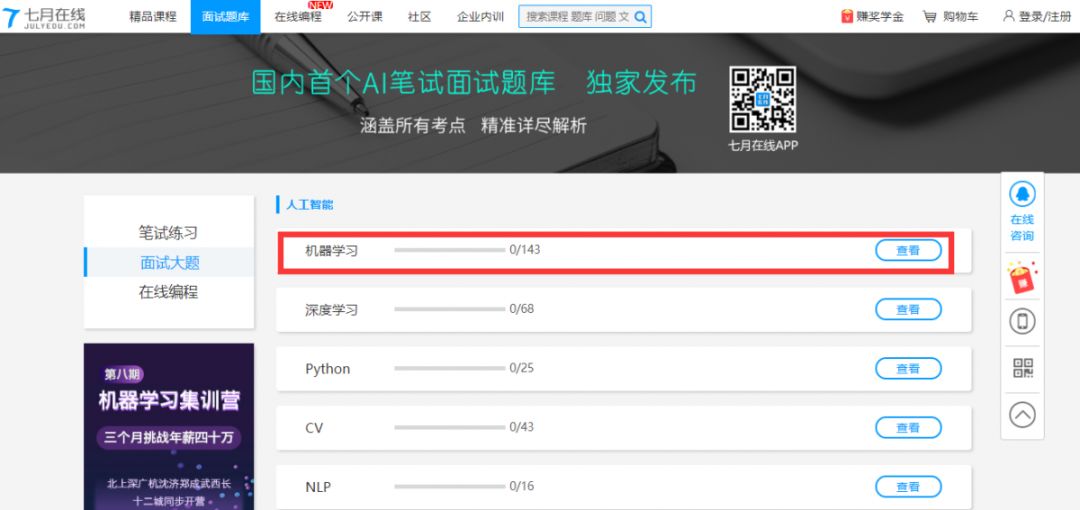Click the 0/16 progress count
1080x510 pixels.
pyautogui.click(x=522, y=487)
